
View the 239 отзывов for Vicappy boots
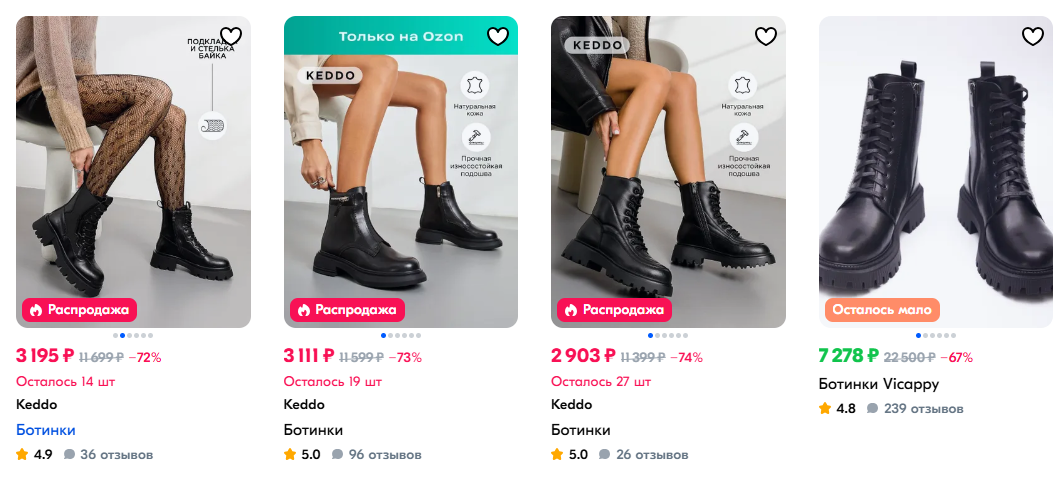pos(914,409)
